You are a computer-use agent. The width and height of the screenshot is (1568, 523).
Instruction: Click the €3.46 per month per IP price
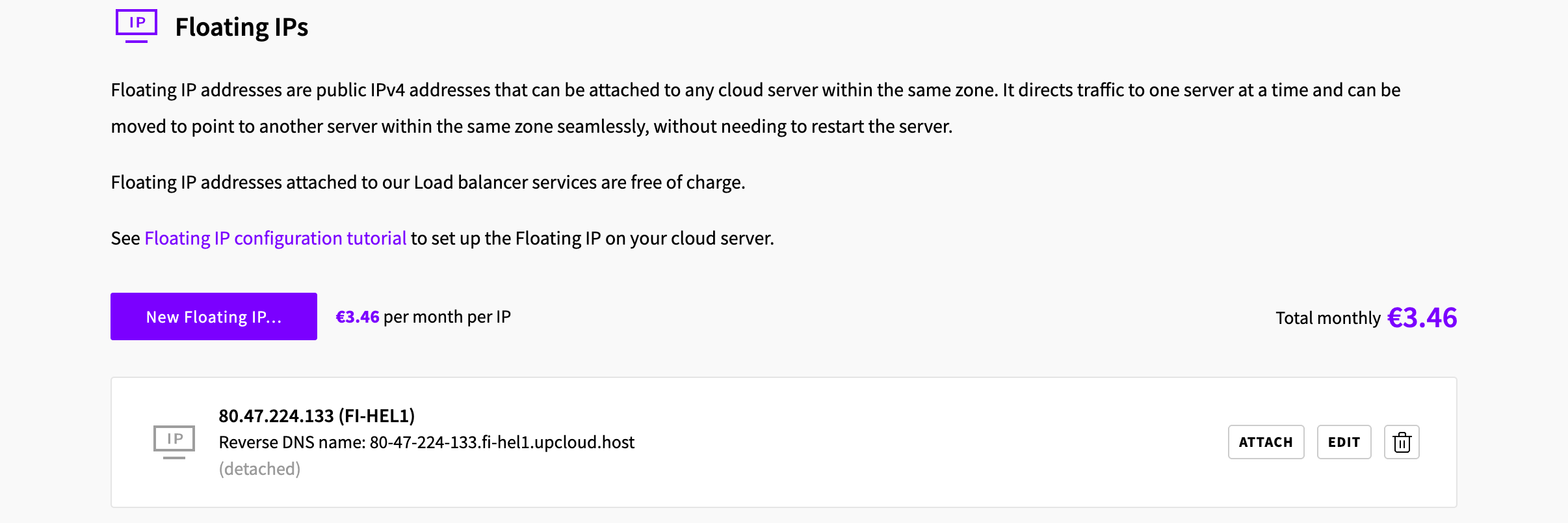(x=423, y=317)
